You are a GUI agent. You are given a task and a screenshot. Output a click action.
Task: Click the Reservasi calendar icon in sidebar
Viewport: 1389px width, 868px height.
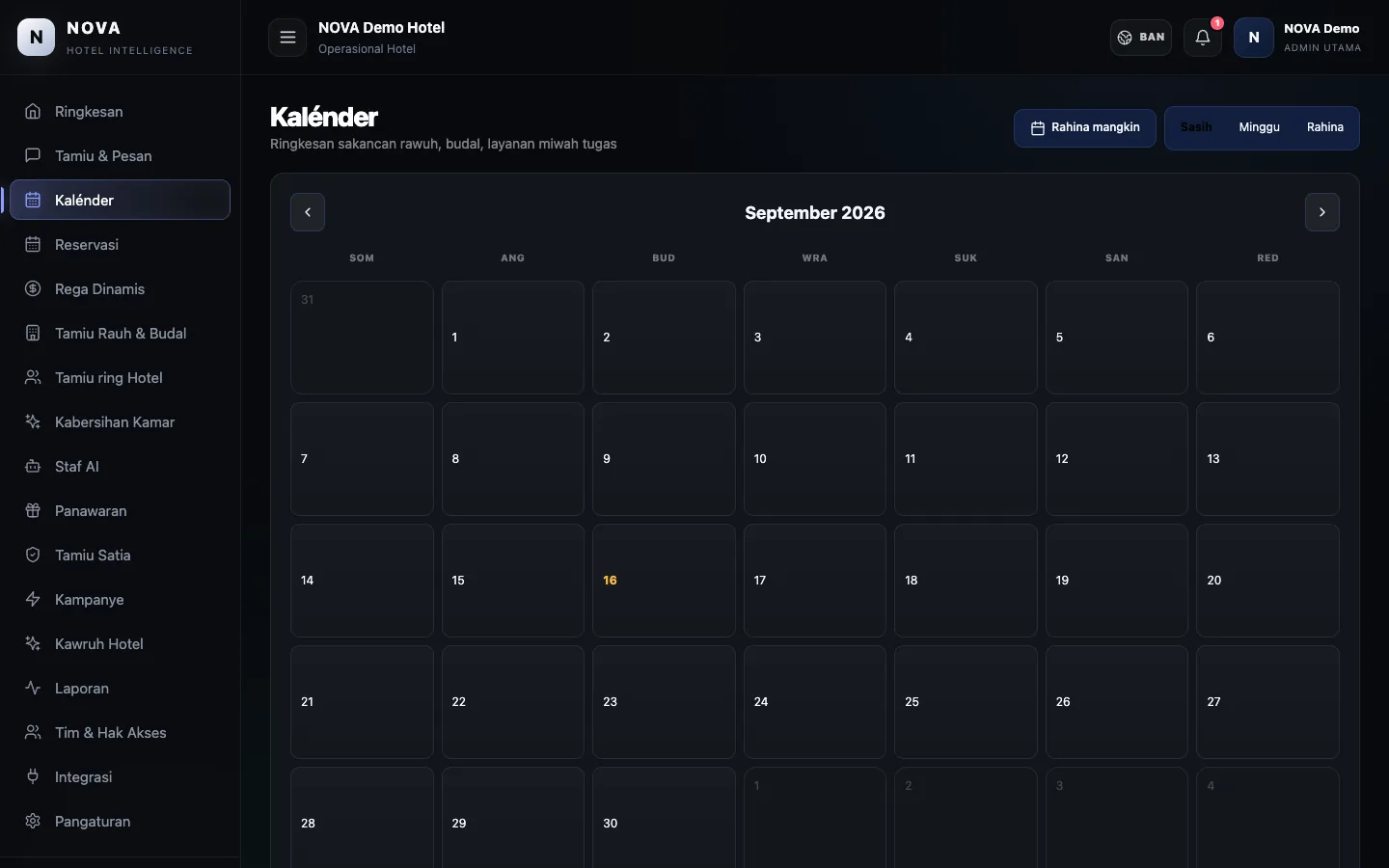point(33,244)
